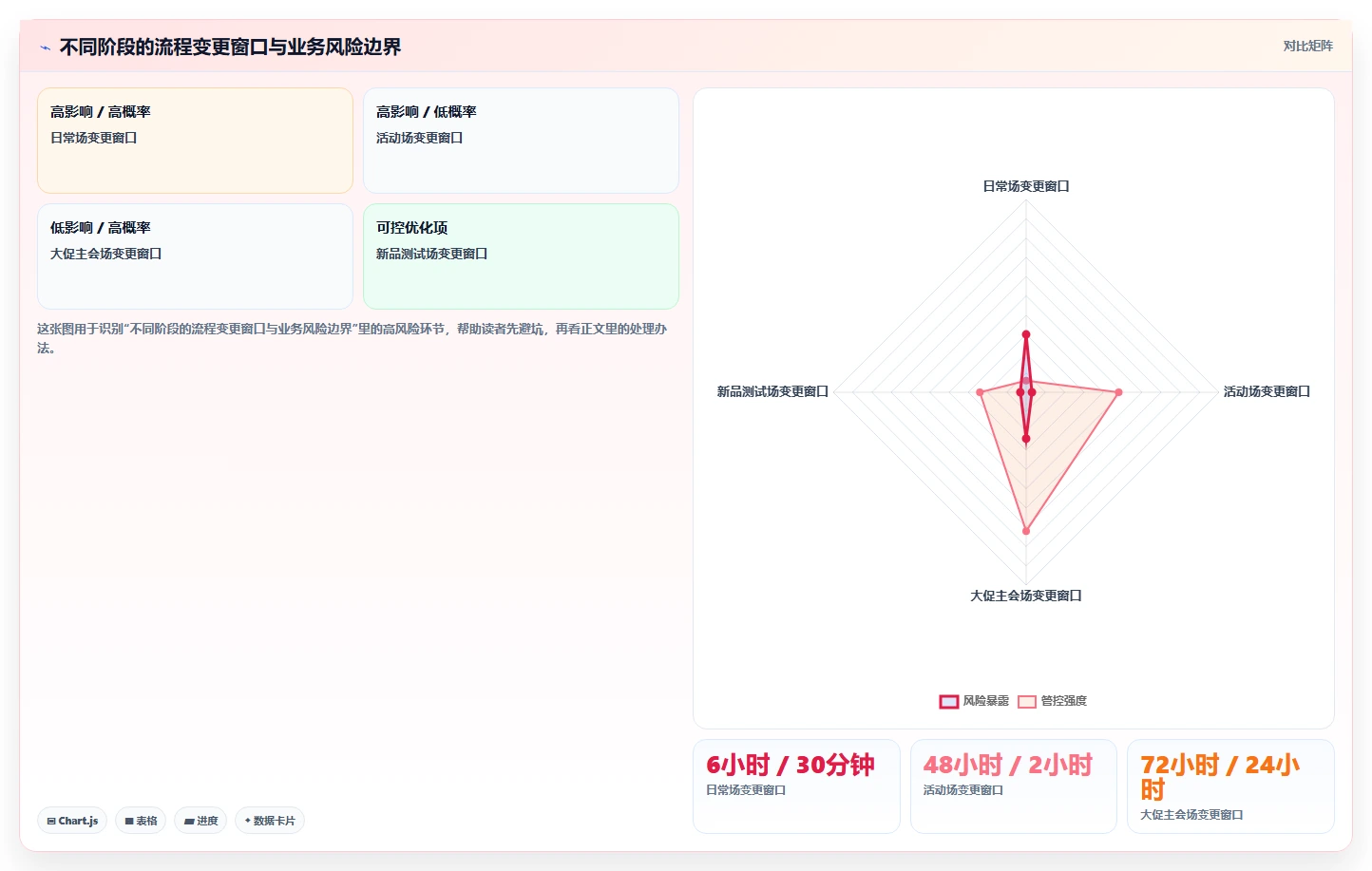The width and height of the screenshot is (1372, 871).
Task: Click 大促主会场变更窗口 text in 低影响 / 高概率 card
Action: point(105,254)
